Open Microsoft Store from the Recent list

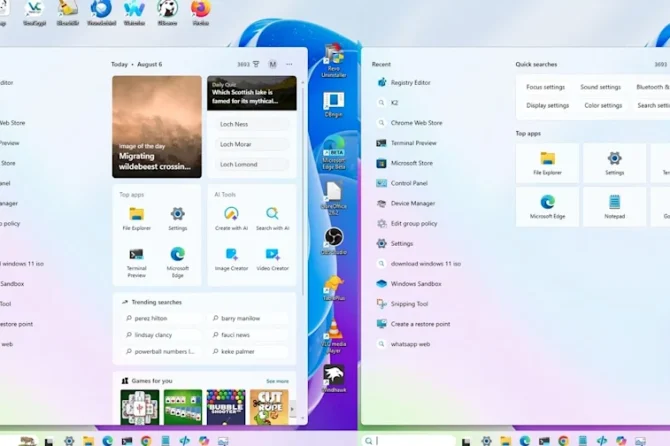405,163
